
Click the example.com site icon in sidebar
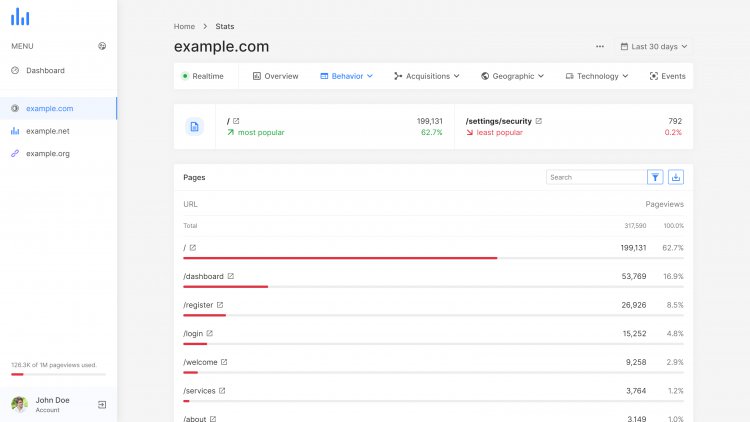15,108
